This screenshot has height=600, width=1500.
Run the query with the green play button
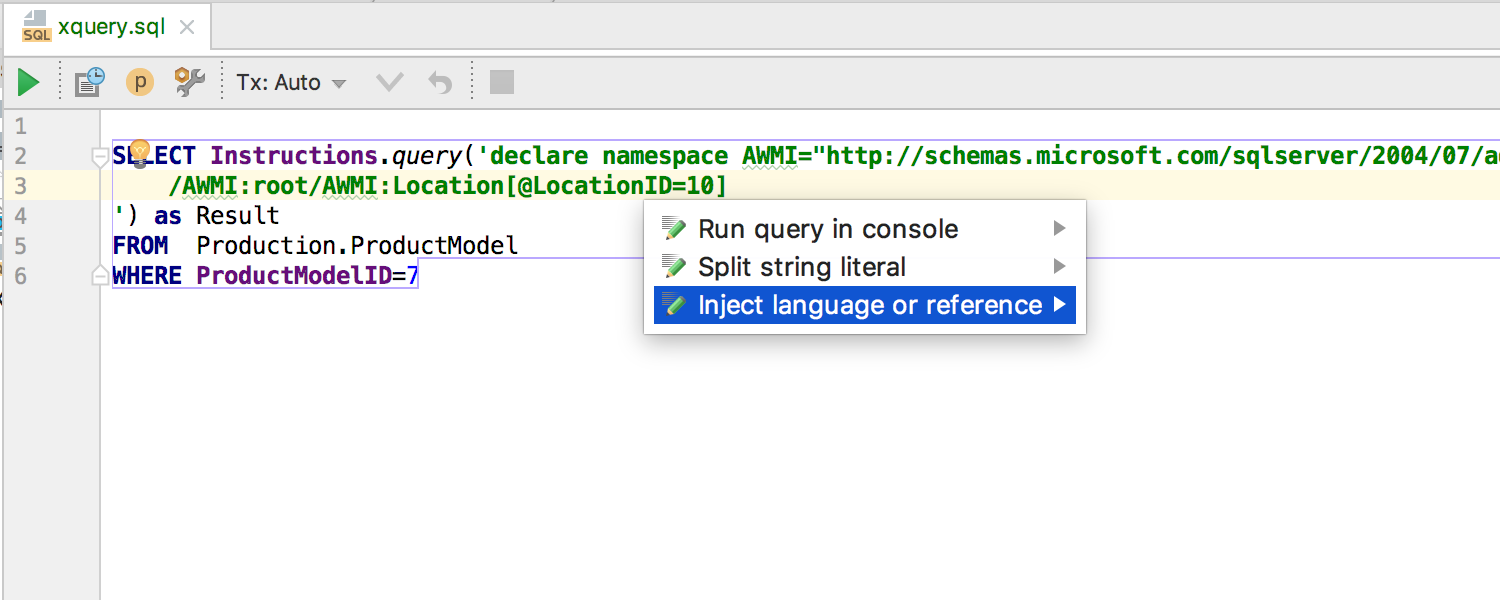point(29,82)
